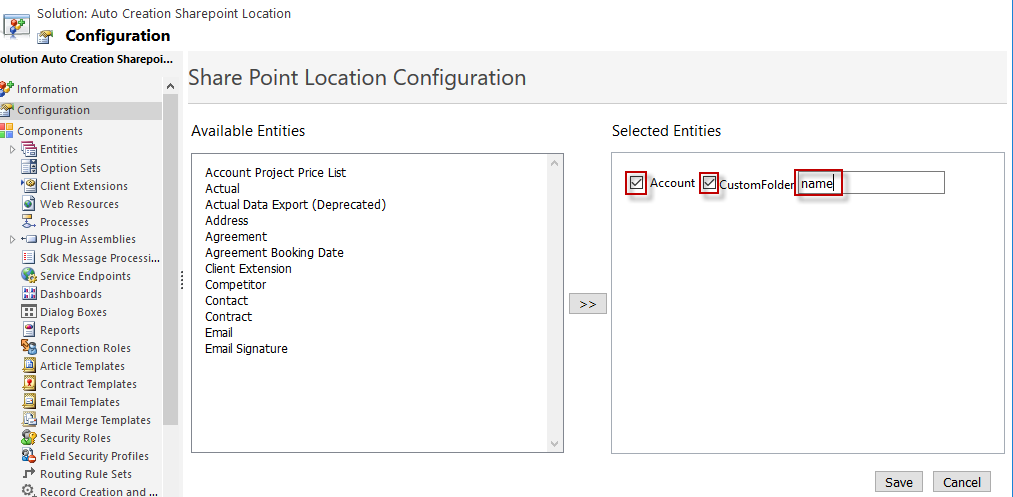Click the Security Roles icon

pyautogui.click(x=29, y=438)
